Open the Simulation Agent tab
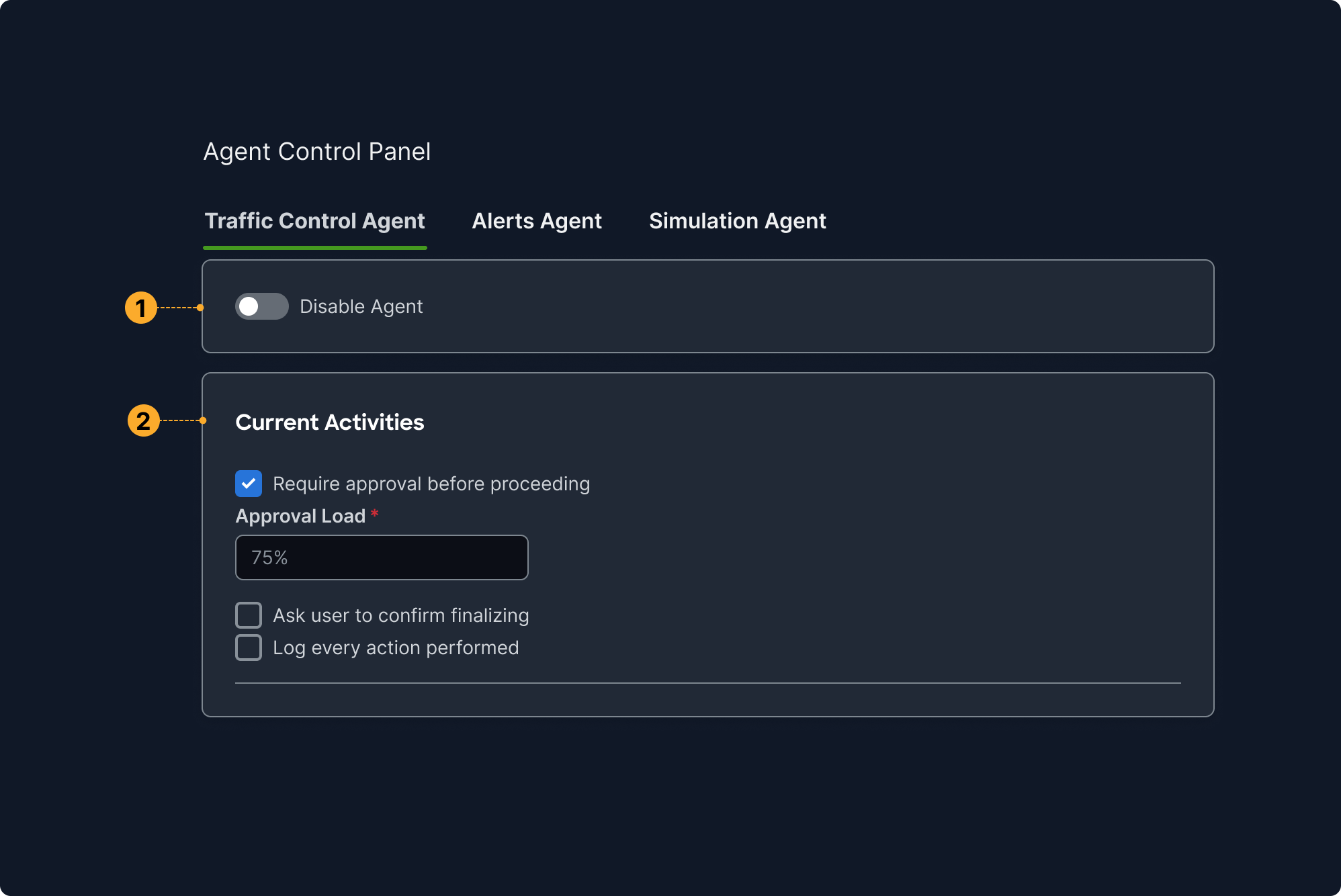Viewport: 1341px width, 896px height. point(737,221)
